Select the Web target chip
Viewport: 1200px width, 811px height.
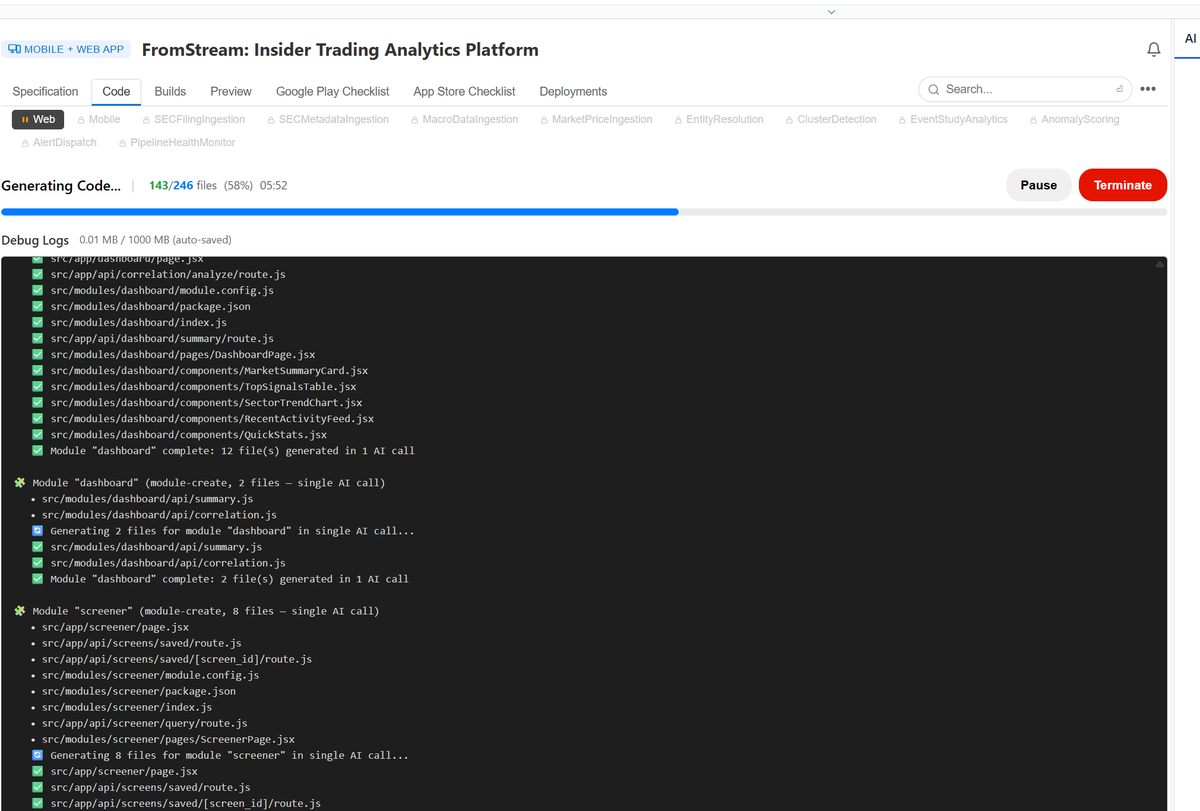(x=38, y=119)
